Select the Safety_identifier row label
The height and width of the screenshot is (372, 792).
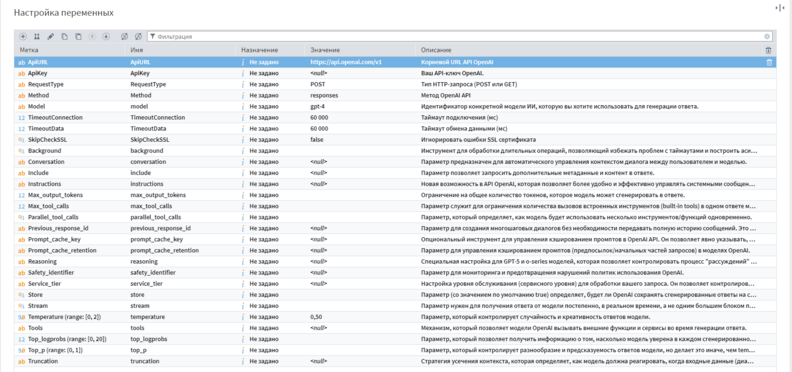pyautogui.click(x=51, y=272)
